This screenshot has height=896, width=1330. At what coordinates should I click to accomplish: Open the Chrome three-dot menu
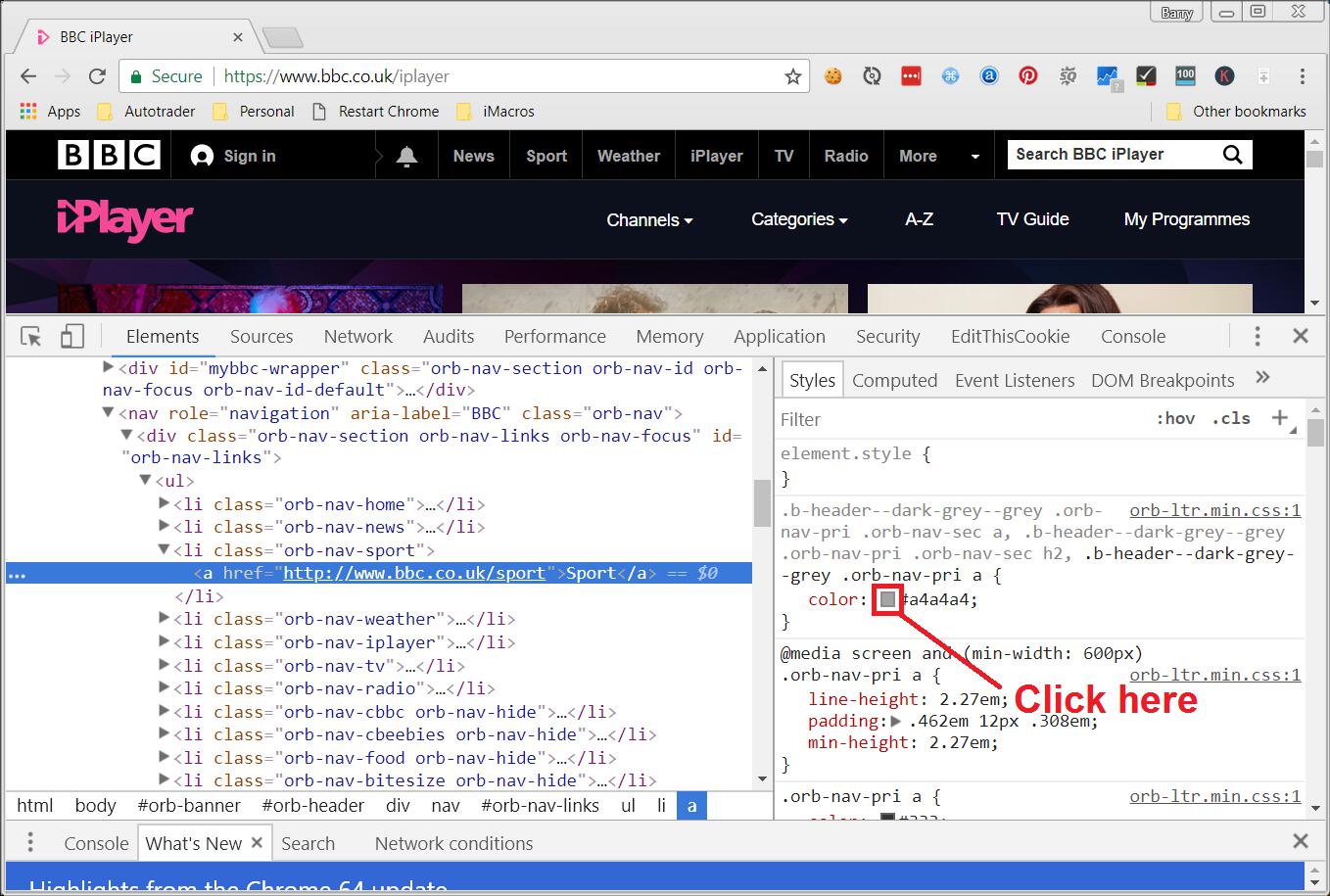tap(1302, 75)
